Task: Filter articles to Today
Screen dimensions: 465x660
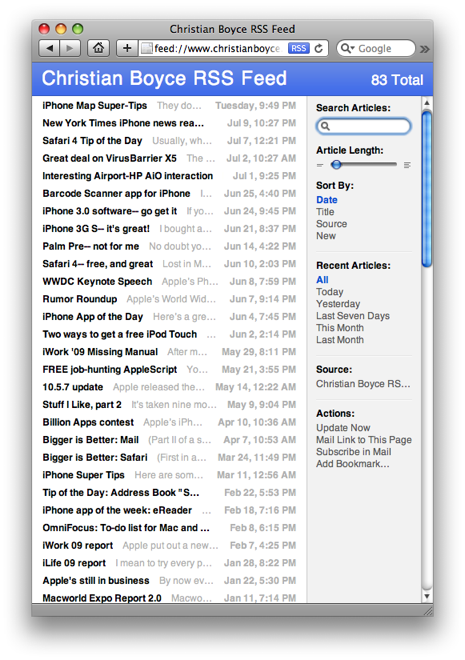Action: (329, 292)
